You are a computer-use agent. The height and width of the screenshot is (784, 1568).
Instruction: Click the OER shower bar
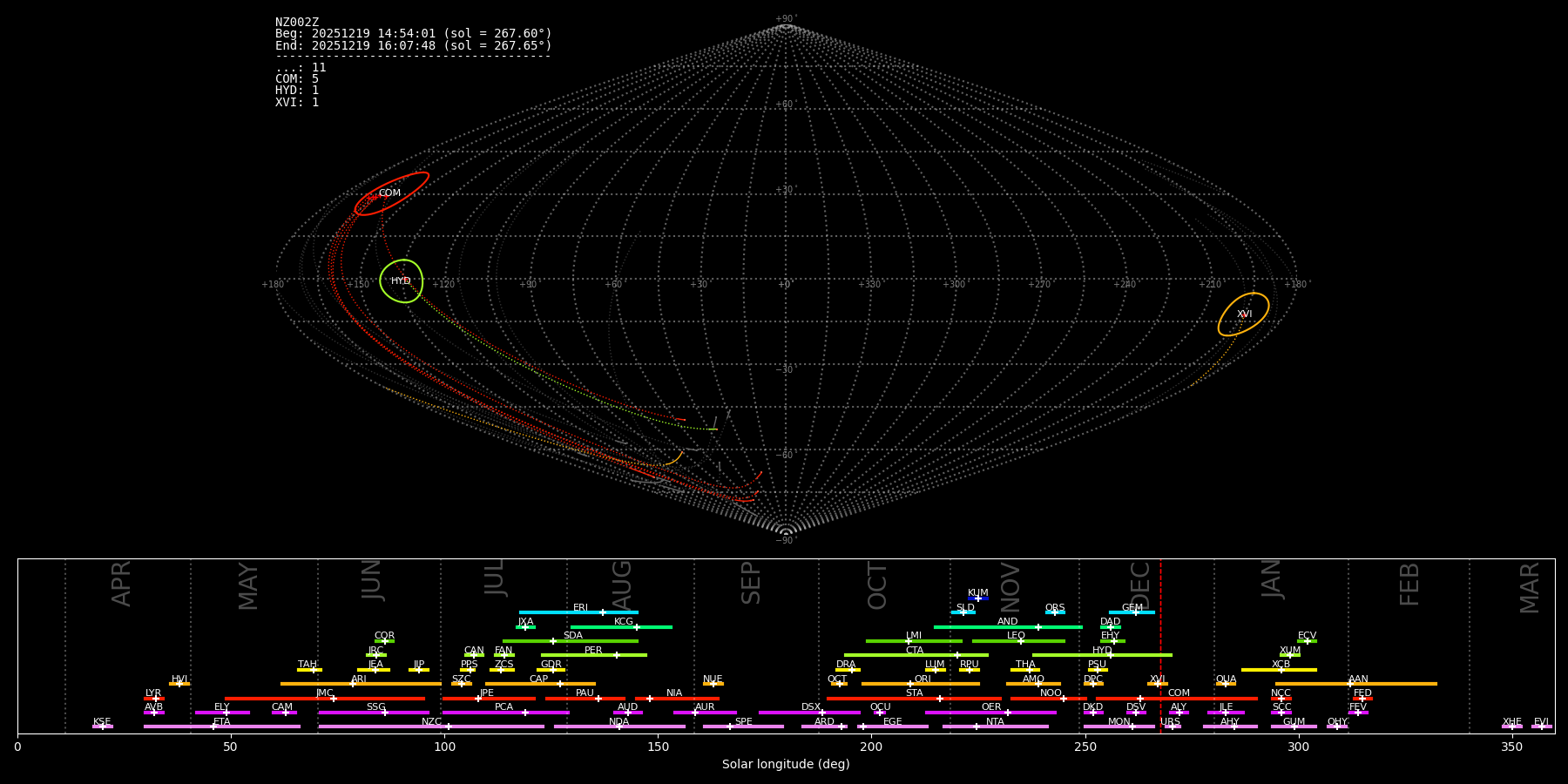990,713
